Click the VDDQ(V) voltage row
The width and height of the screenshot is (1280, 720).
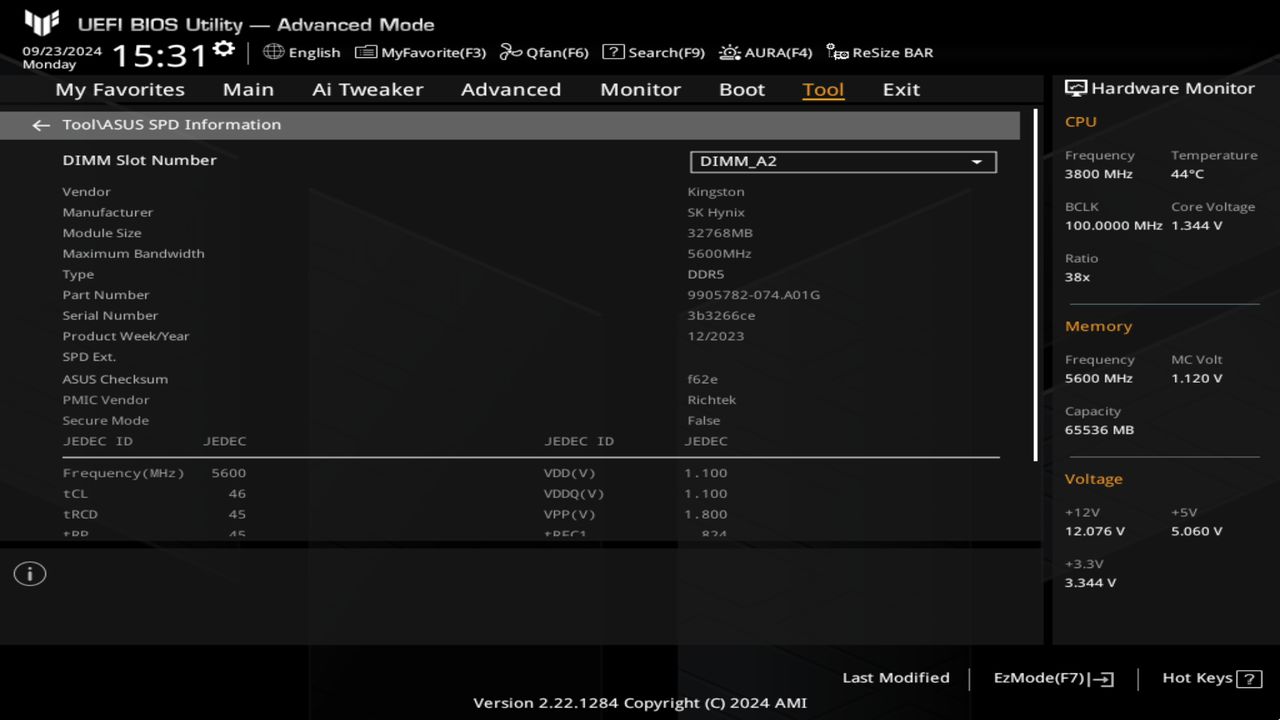tap(636, 494)
